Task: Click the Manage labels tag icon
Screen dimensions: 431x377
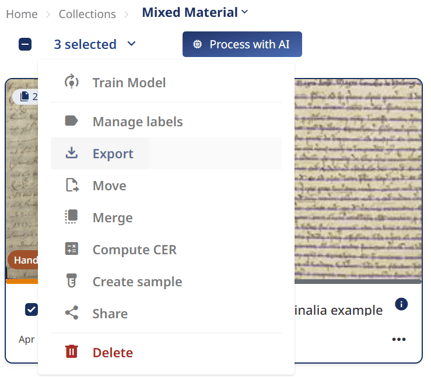Action: (71, 121)
